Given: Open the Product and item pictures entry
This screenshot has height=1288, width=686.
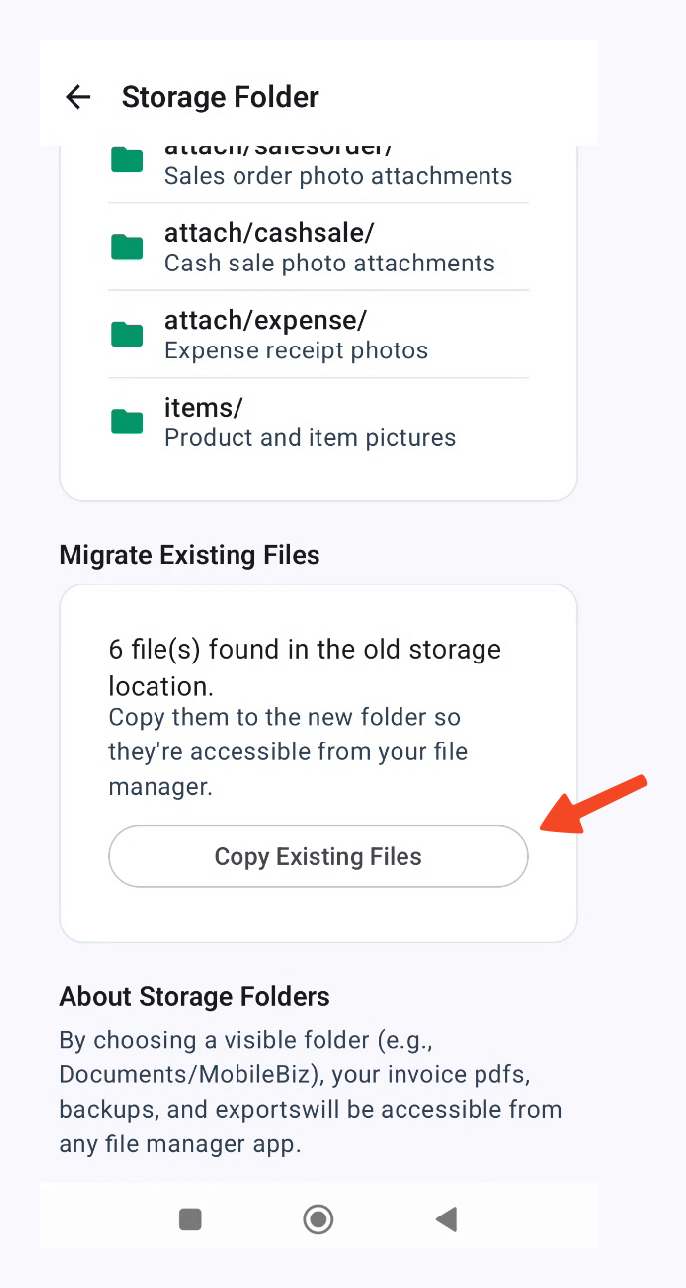Looking at the screenshot, I should coord(309,437).
